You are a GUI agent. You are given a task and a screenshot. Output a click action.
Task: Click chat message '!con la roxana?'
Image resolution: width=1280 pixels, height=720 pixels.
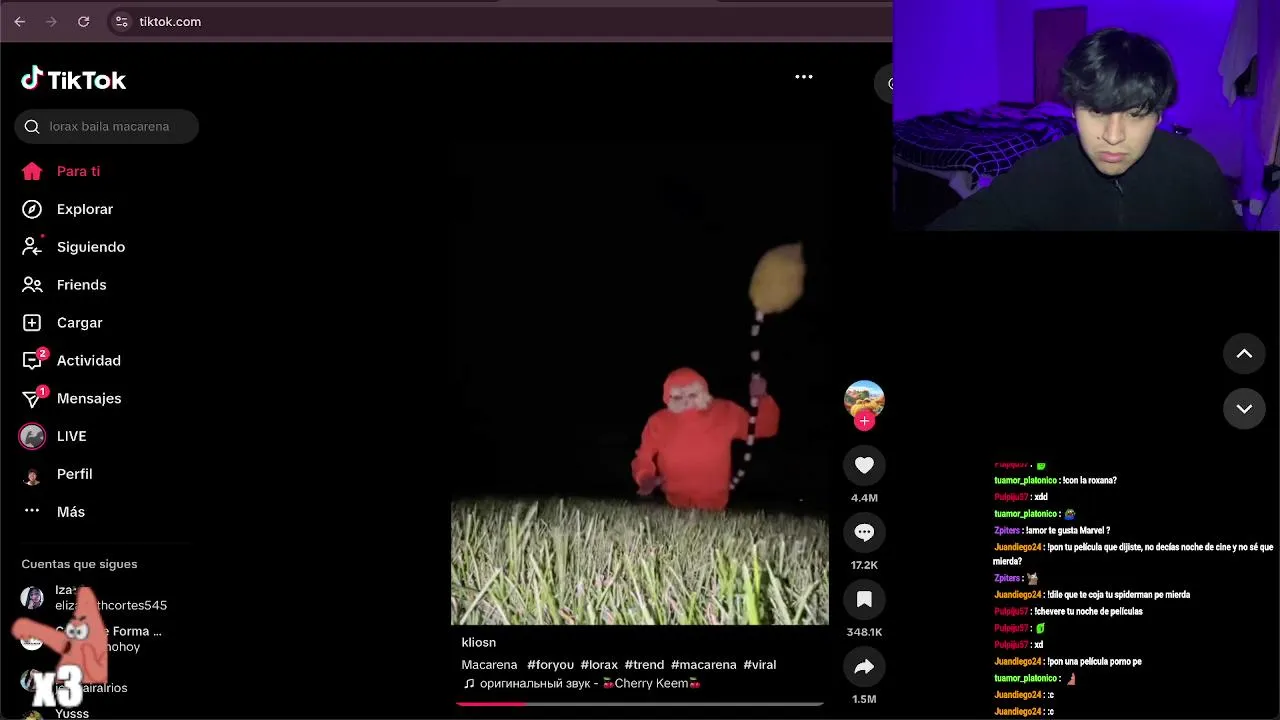point(1089,480)
